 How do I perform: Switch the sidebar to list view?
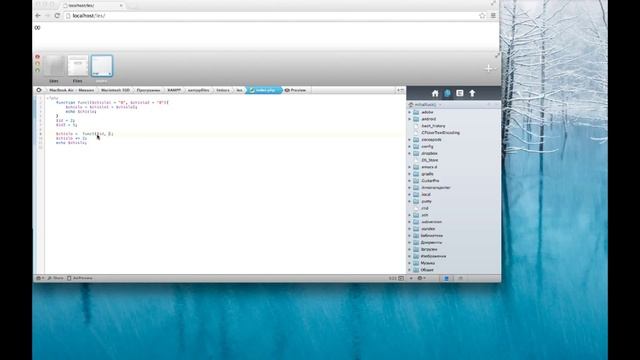(x=446, y=278)
